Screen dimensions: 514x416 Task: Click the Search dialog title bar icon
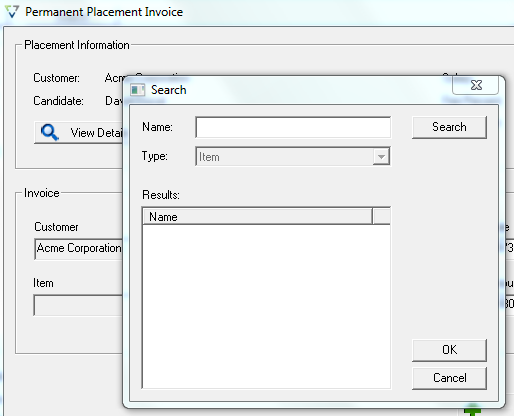(x=137, y=90)
